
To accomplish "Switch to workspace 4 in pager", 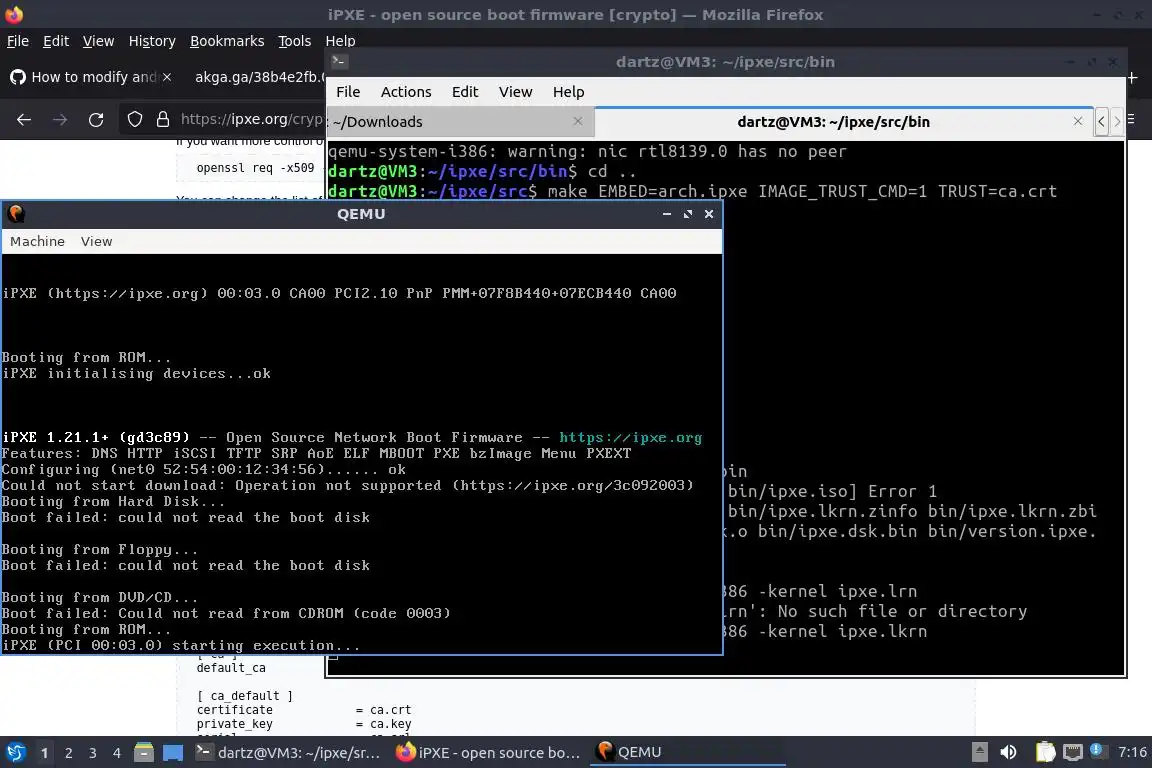I will (116, 753).
